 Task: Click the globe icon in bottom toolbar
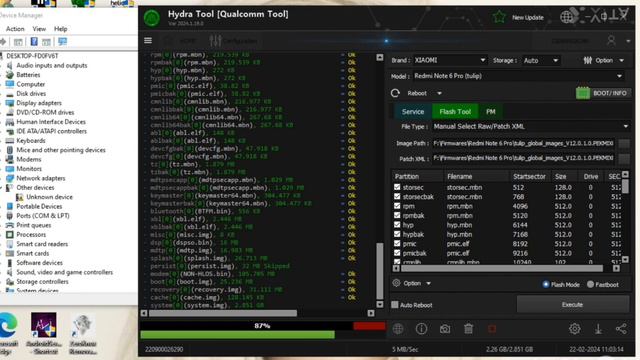(398, 329)
